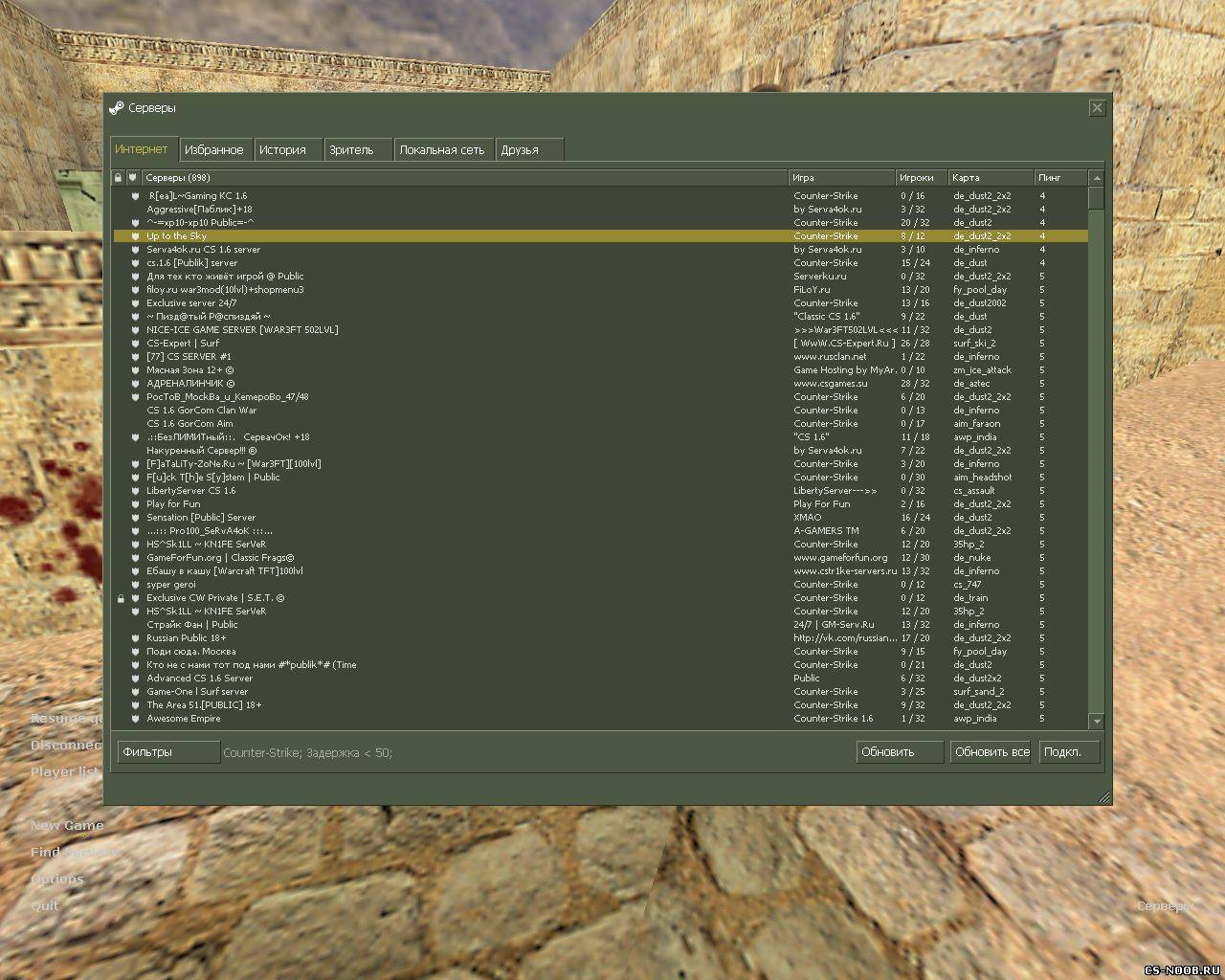Screen dimensions: 1225x980
Task: Switch to the Зритель spectator tab
Action: 359,150
